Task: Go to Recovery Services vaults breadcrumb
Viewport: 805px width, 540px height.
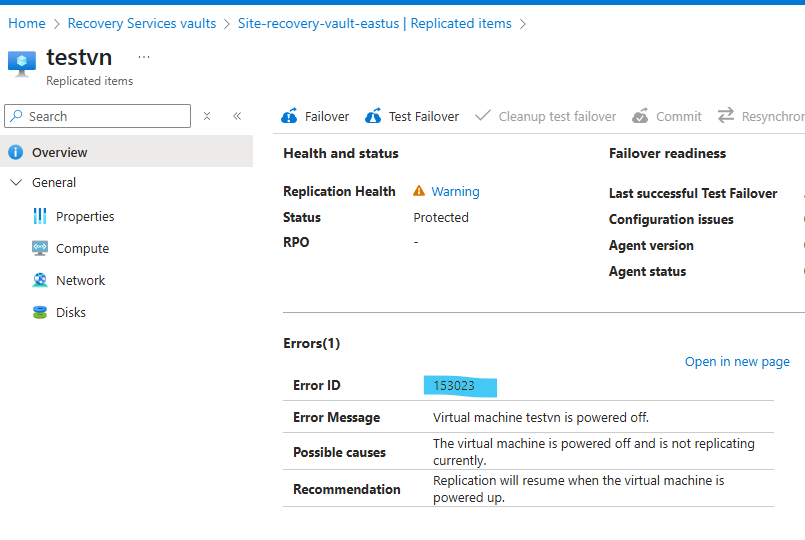Action: click(142, 23)
